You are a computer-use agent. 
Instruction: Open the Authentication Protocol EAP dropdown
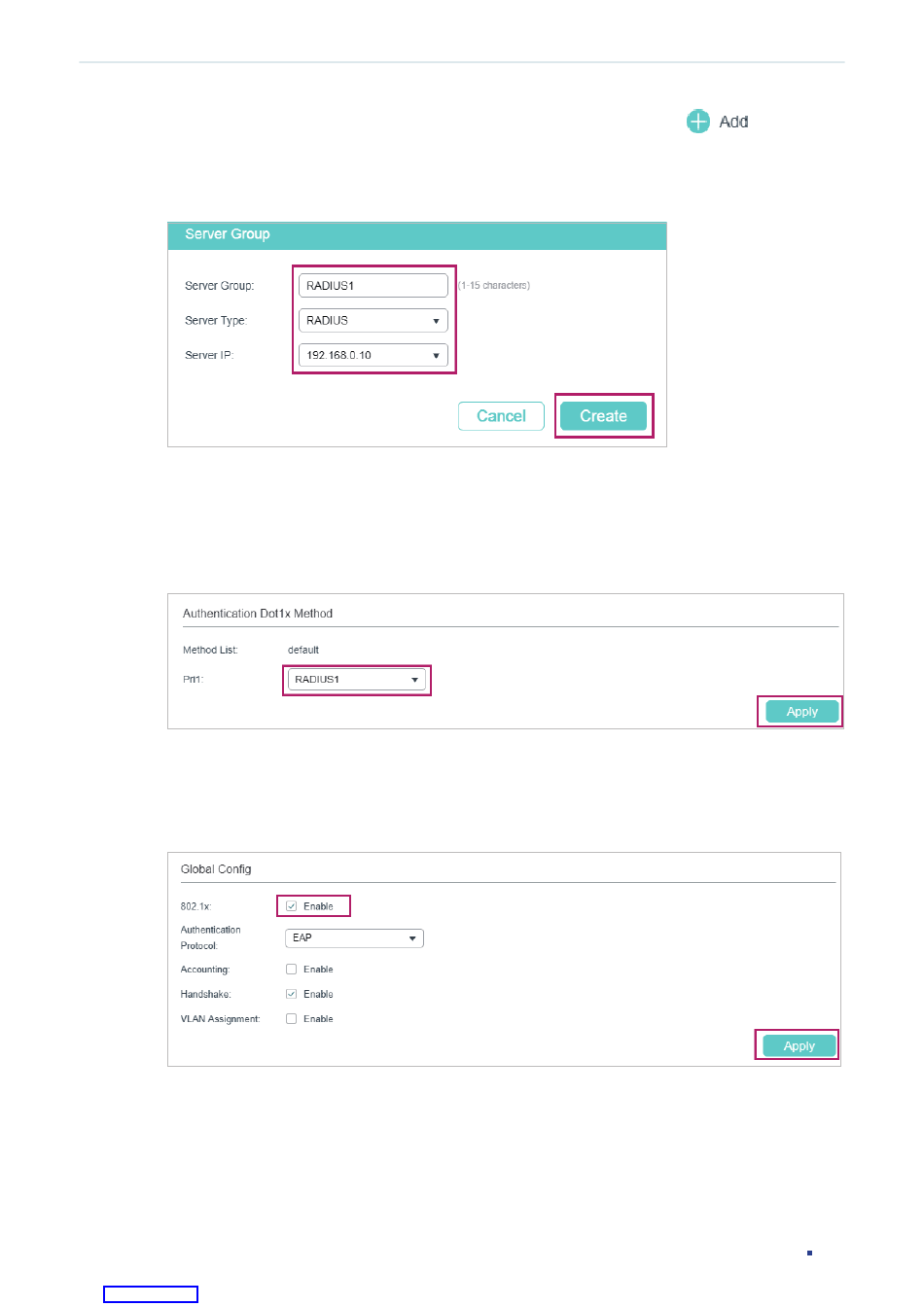(354, 938)
